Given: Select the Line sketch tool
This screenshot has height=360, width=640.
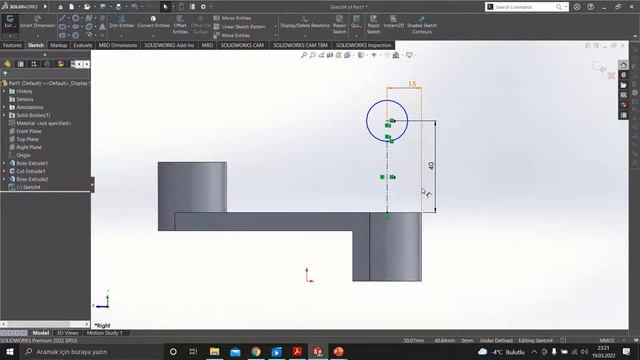Looking at the screenshot, I should [x=62, y=18].
